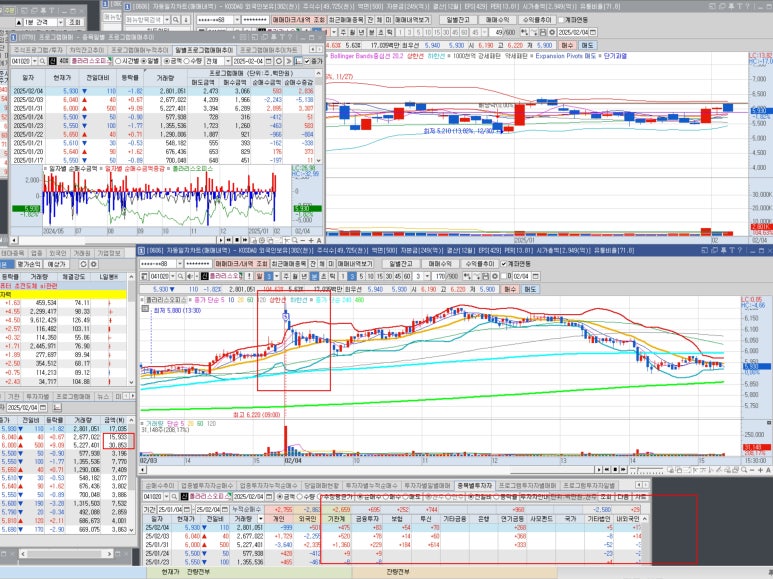Click the refresh circle icon in left account panel
773x579 pixels.
[83, 264]
